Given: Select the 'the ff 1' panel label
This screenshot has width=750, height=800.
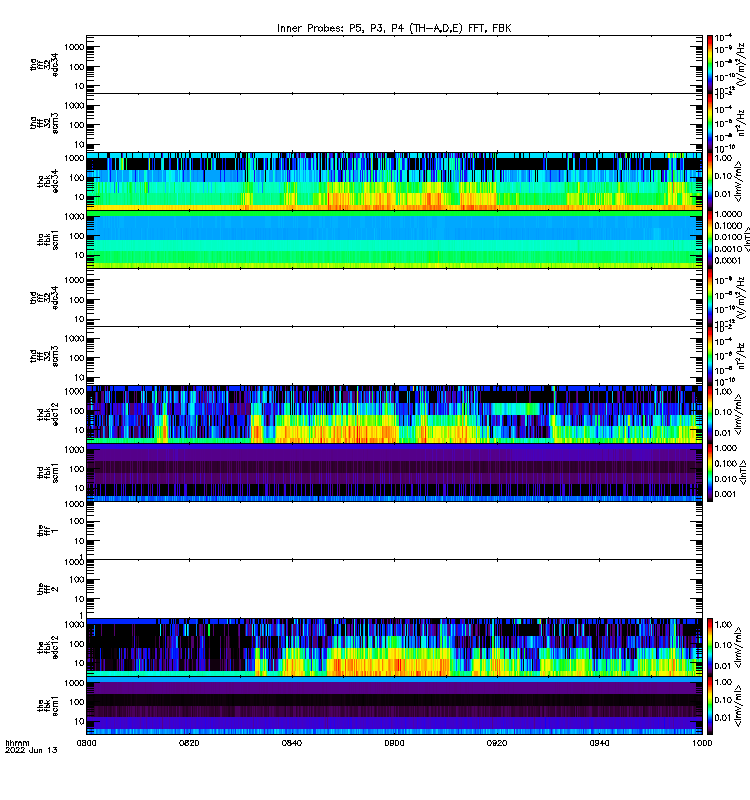Looking at the screenshot, I should coord(47,531).
